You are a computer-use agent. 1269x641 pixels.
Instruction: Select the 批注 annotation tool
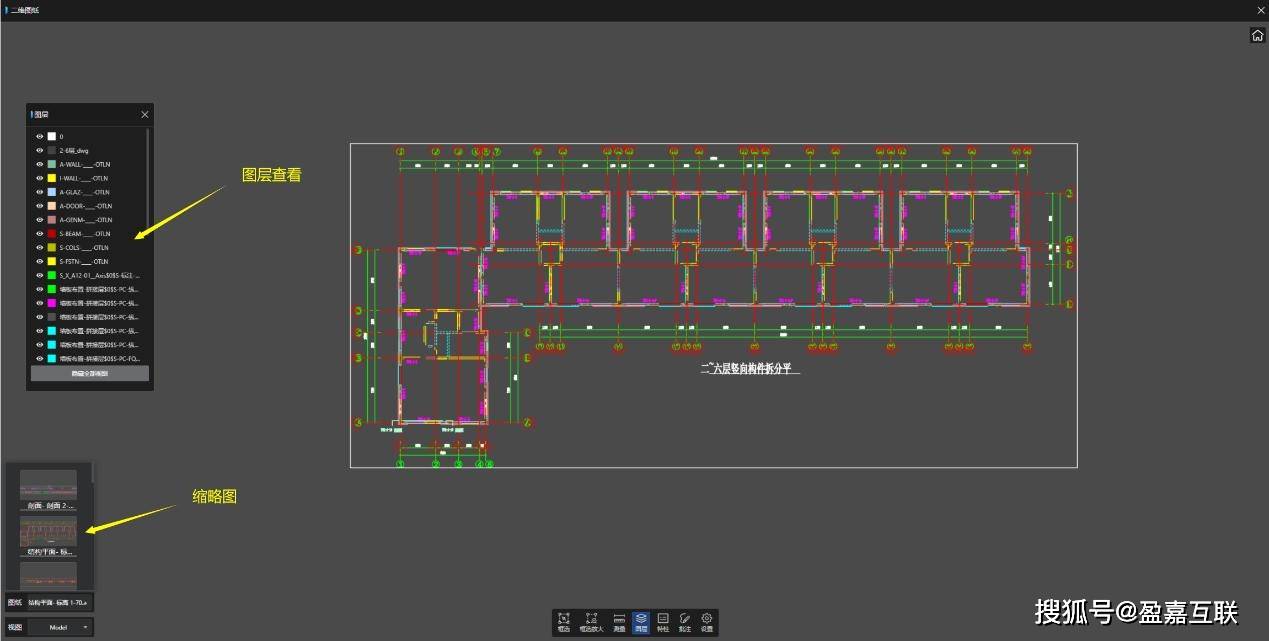click(685, 622)
